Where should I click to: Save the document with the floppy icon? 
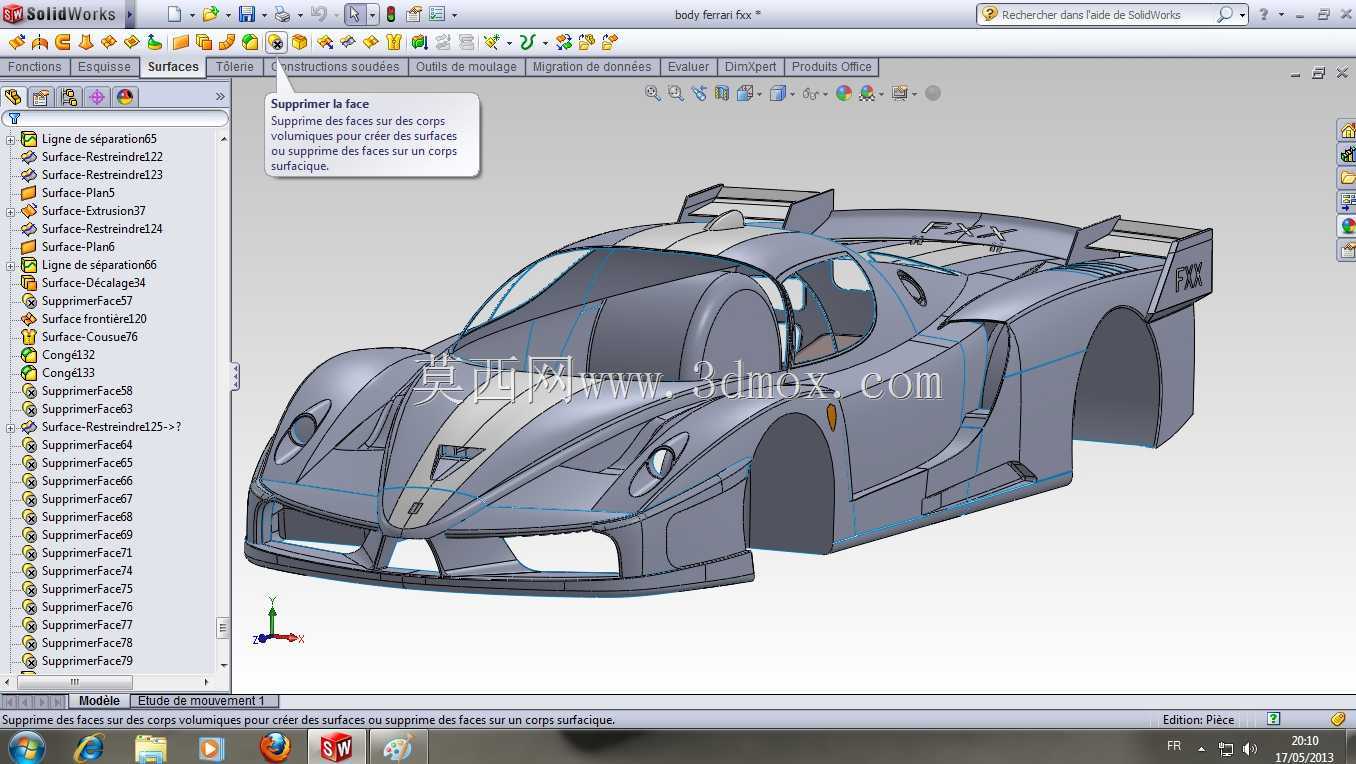click(246, 14)
